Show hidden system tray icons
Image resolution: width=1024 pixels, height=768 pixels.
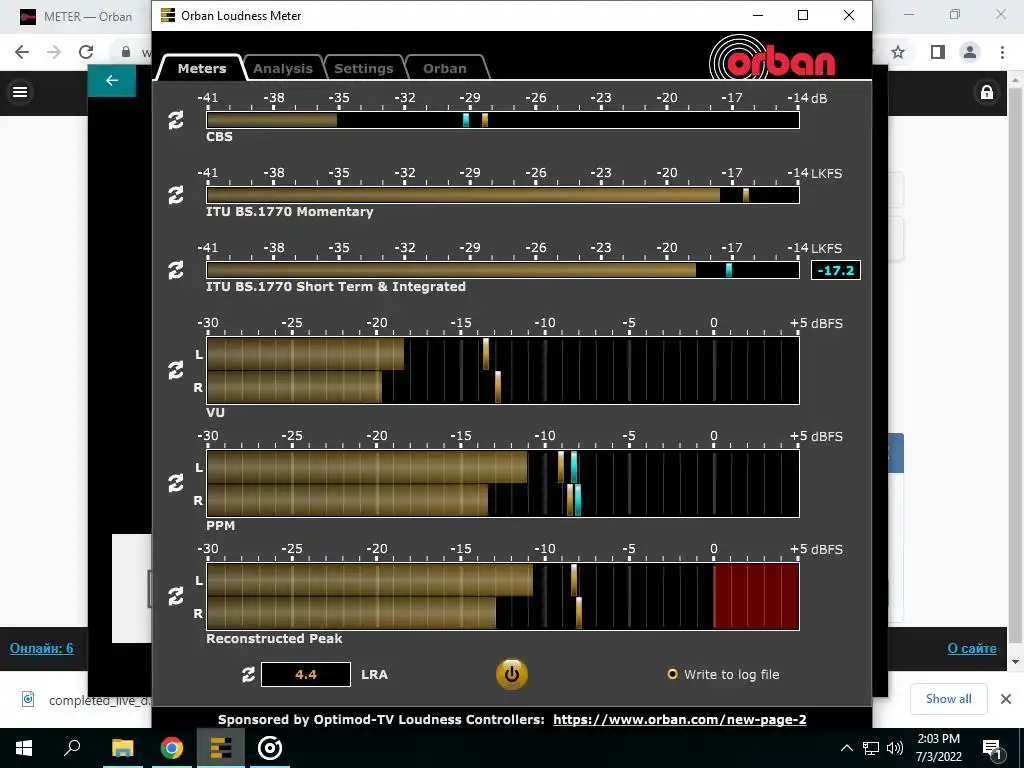846,748
